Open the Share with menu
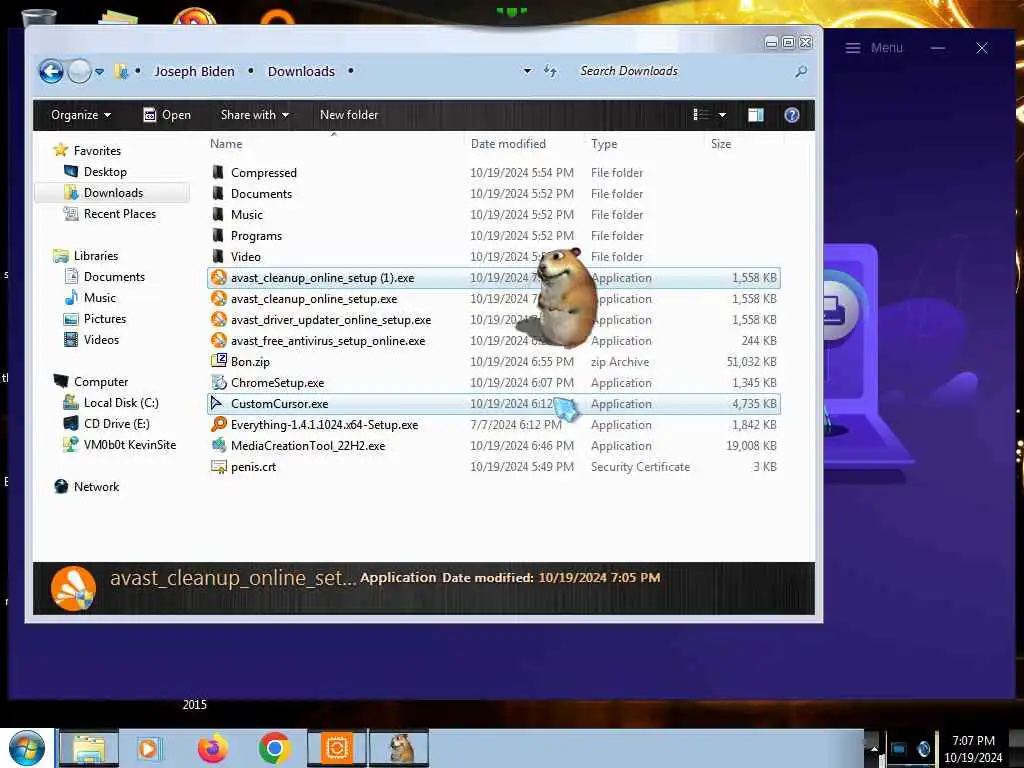This screenshot has width=1024, height=768. coord(255,115)
